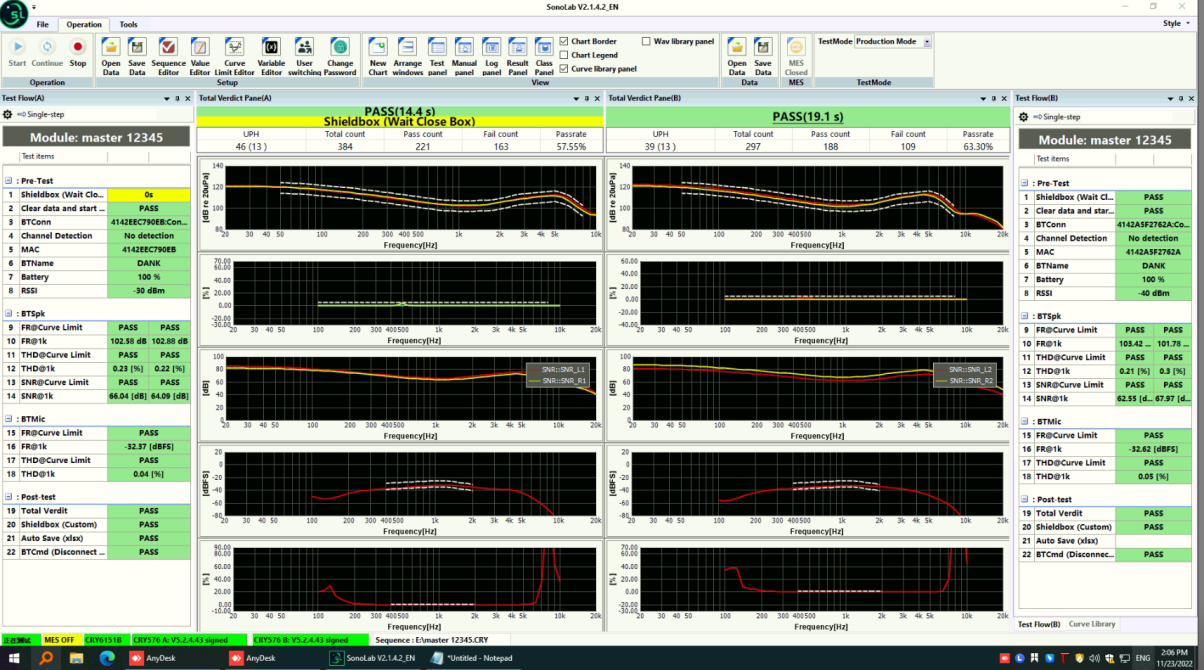Open the Sequence Editor

[168, 52]
